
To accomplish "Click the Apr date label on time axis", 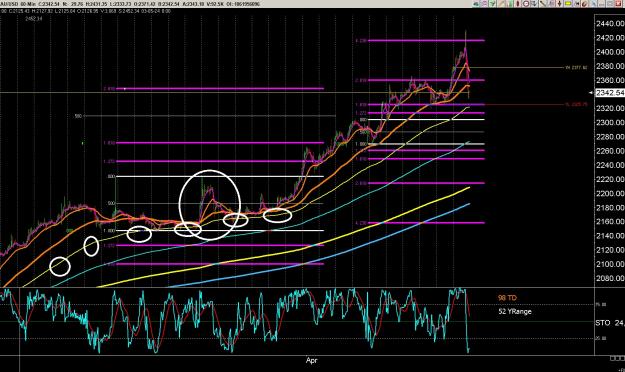I will pos(312,360).
